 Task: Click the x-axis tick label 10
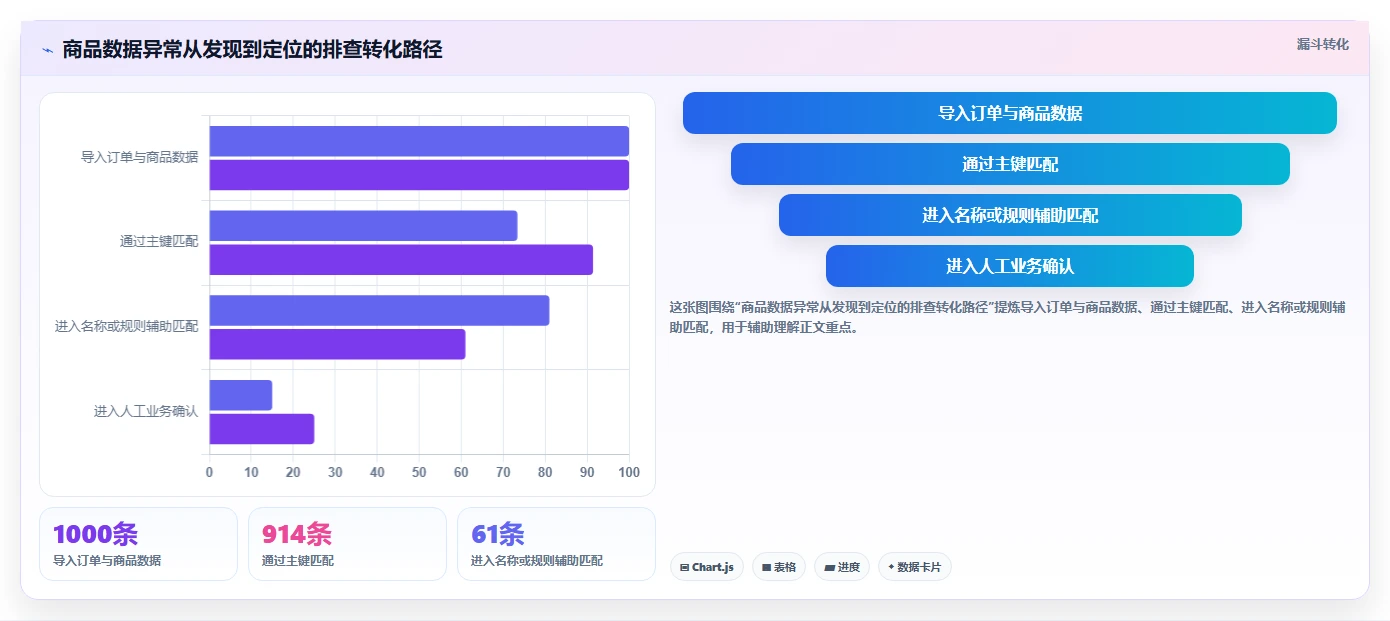251,472
